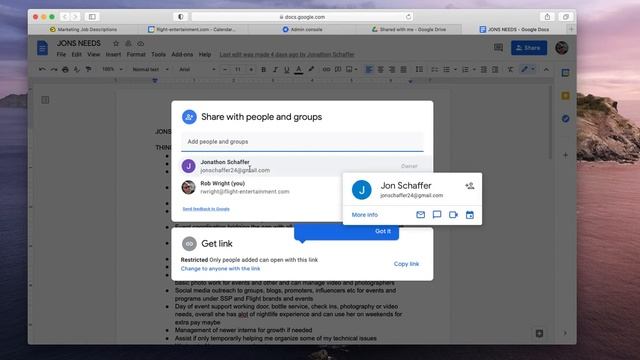Click the send email icon on contact card
The height and width of the screenshot is (360, 640).
point(420,215)
